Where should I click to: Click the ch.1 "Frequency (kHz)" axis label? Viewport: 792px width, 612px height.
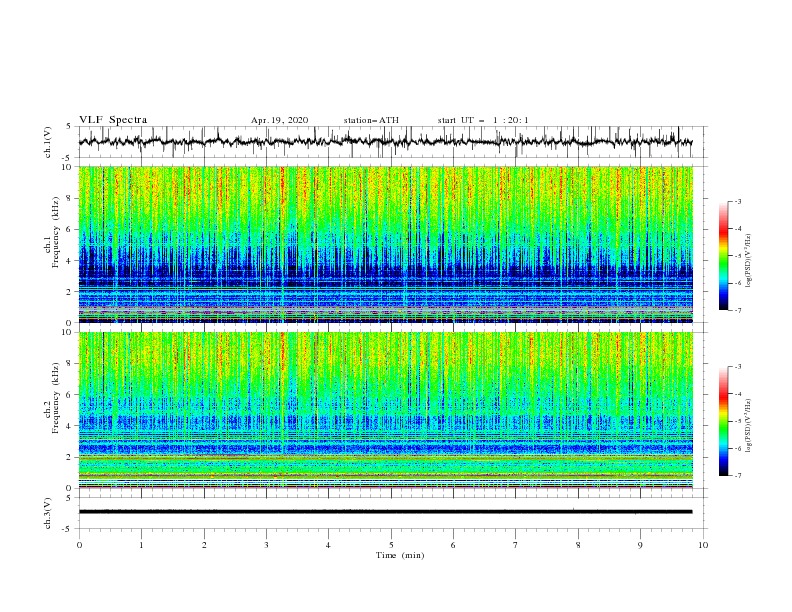point(56,233)
